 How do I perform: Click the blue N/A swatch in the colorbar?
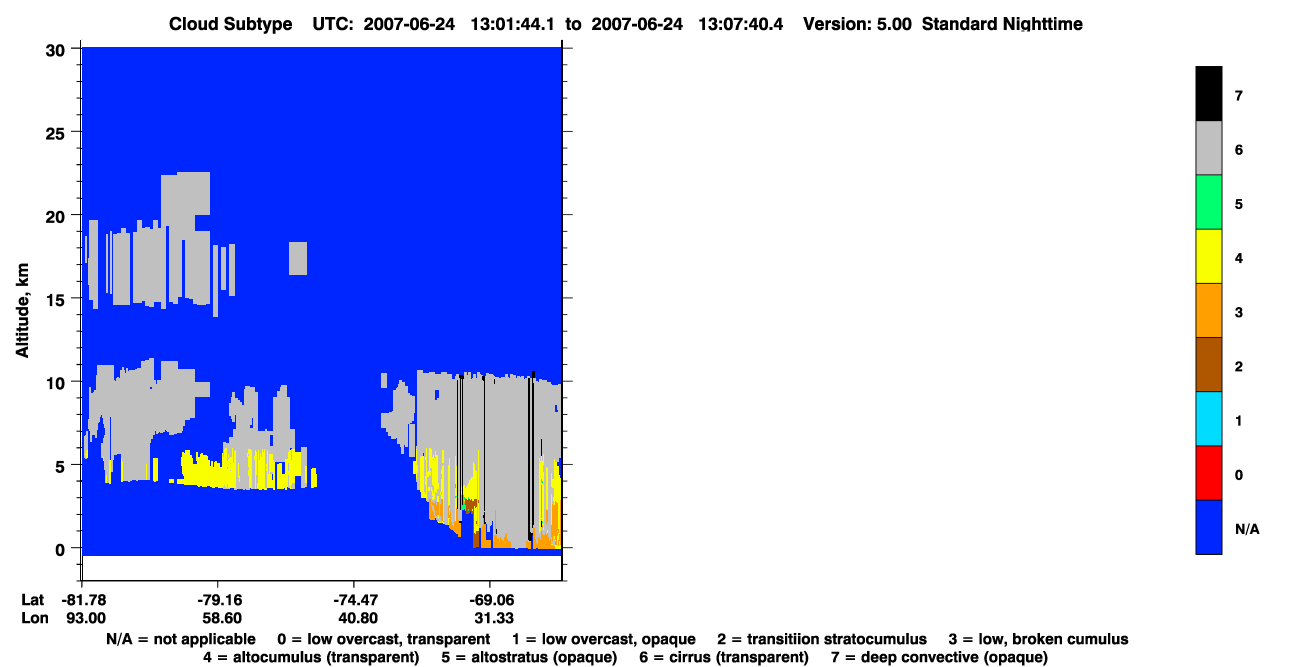(x=1209, y=526)
